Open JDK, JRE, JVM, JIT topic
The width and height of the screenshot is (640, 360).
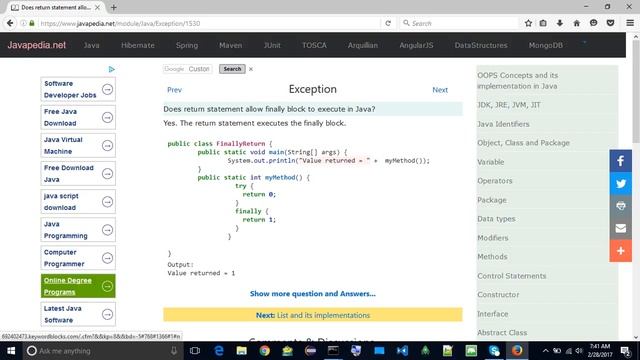tap(509, 105)
